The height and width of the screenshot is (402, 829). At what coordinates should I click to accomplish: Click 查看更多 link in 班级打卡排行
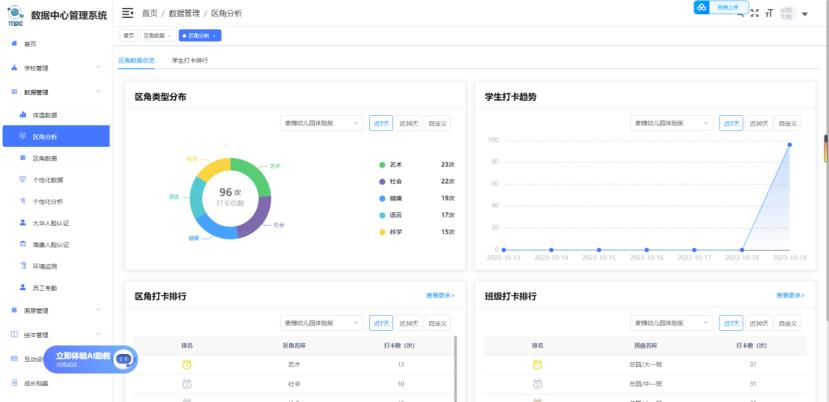coord(790,295)
